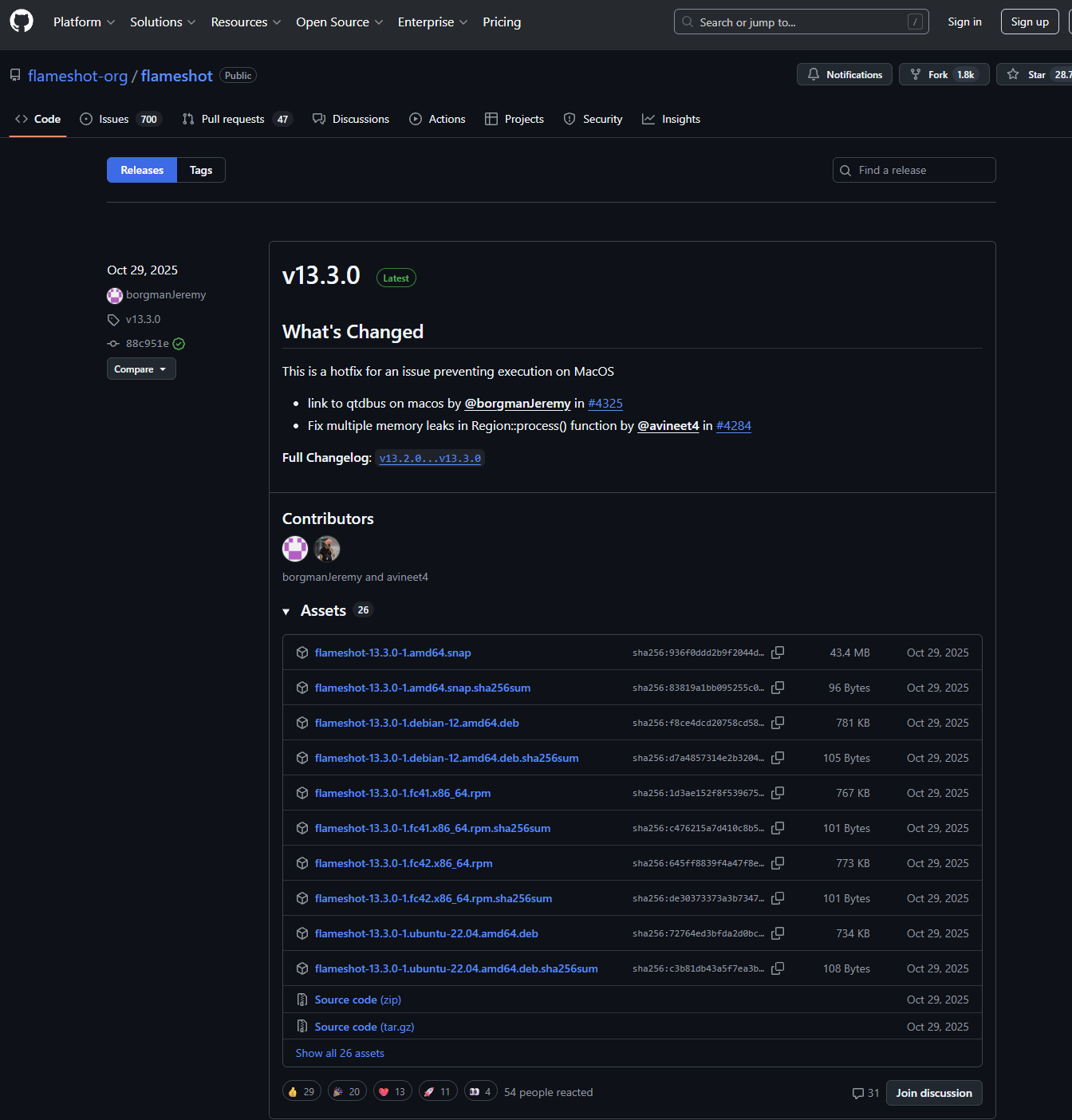Toggle the thumbs up reaction
This screenshot has width=1072, height=1120.
[x=301, y=1091]
